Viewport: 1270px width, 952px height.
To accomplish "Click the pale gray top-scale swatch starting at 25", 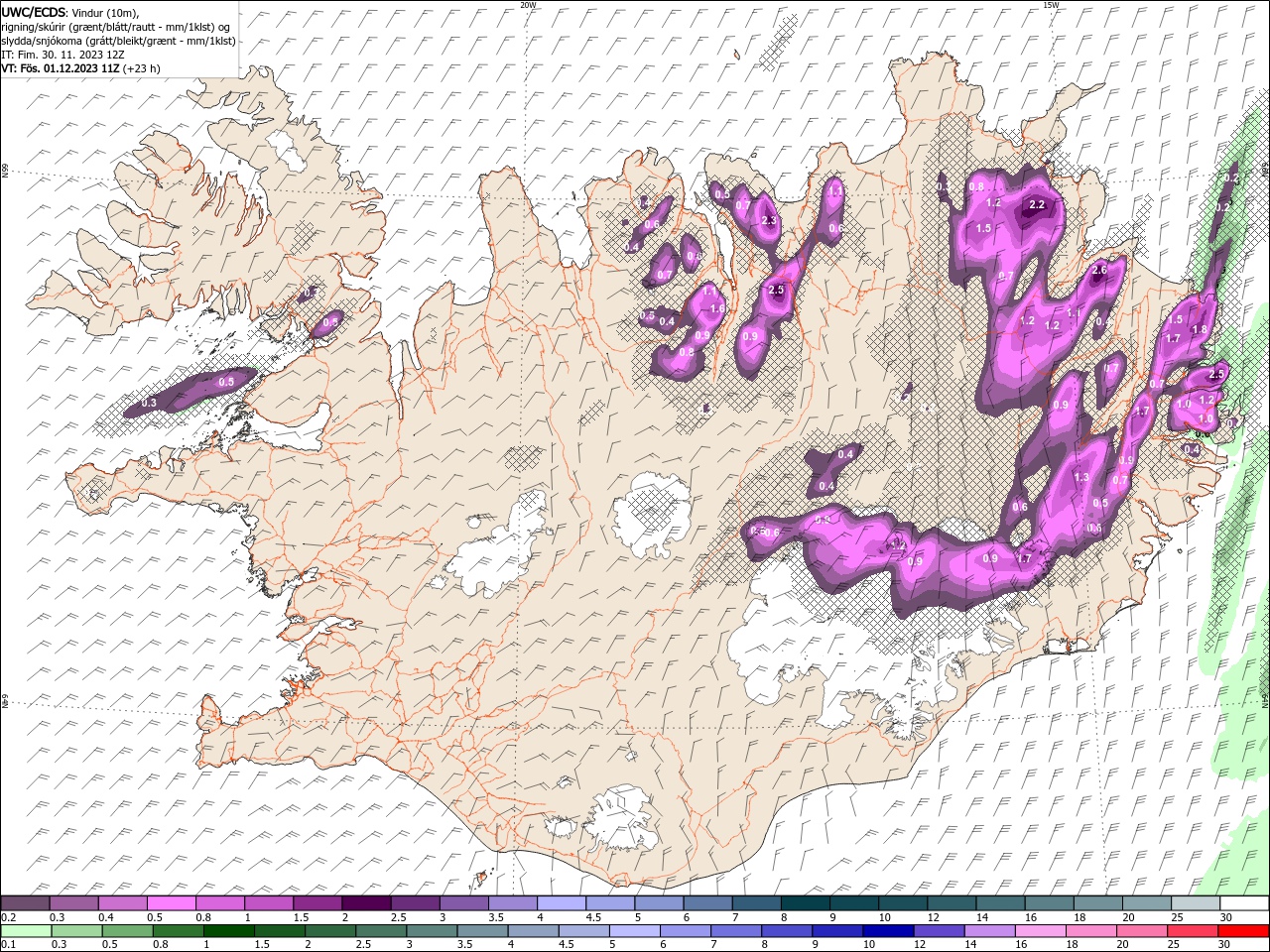I will click(1196, 903).
